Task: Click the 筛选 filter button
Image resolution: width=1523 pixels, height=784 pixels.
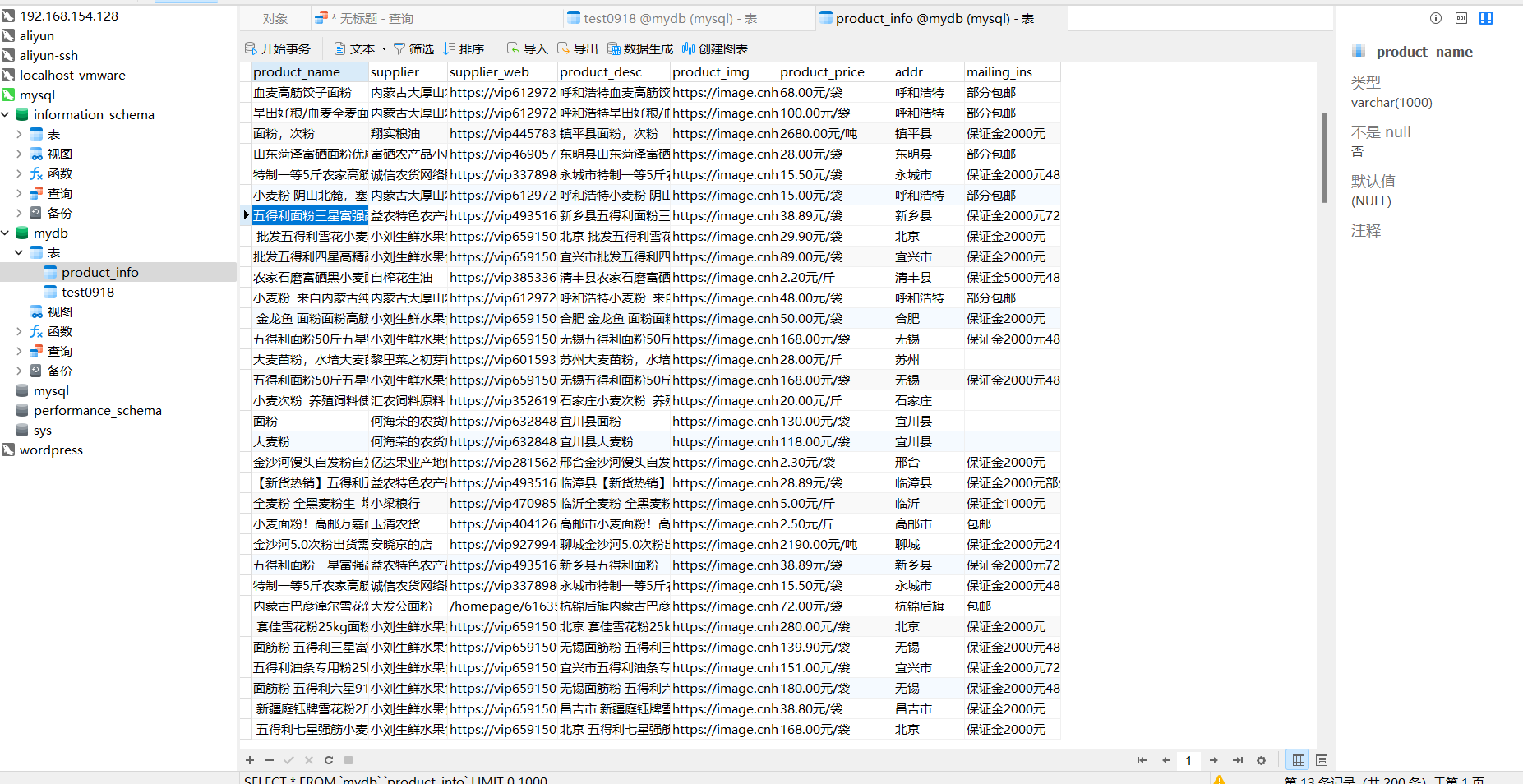Action: pos(413,49)
